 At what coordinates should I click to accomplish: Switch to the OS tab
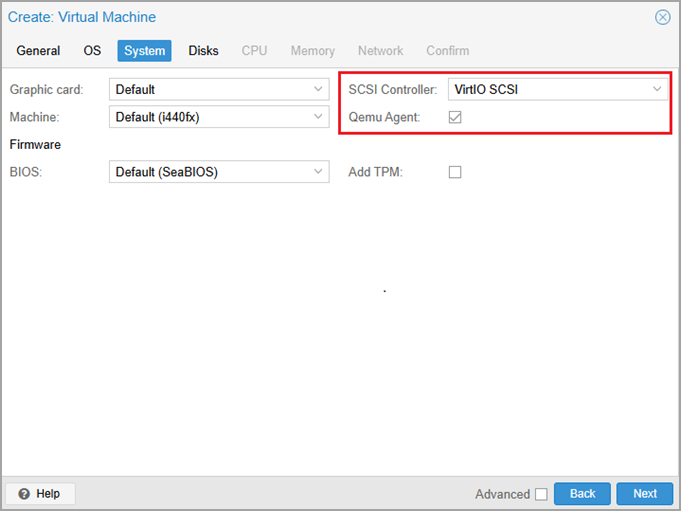pos(92,51)
